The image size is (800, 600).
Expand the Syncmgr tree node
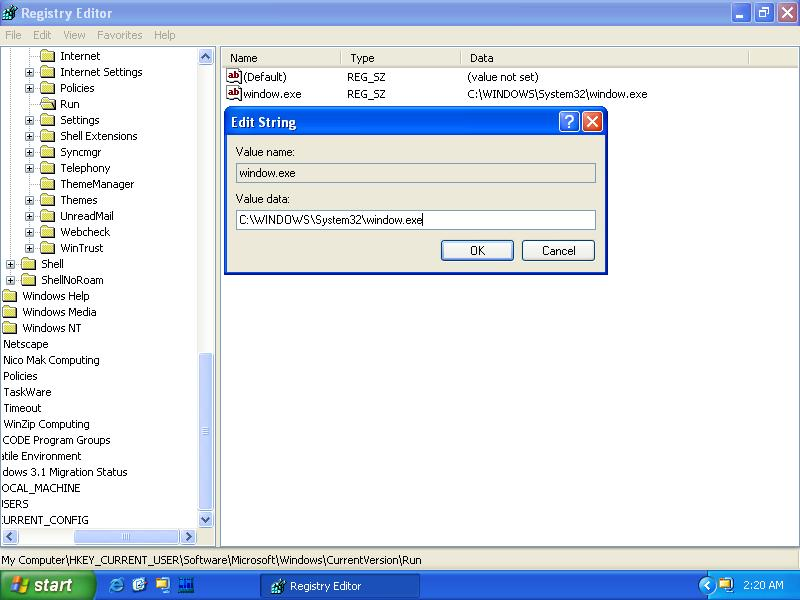pyautogui.click(x=29, y=153)
